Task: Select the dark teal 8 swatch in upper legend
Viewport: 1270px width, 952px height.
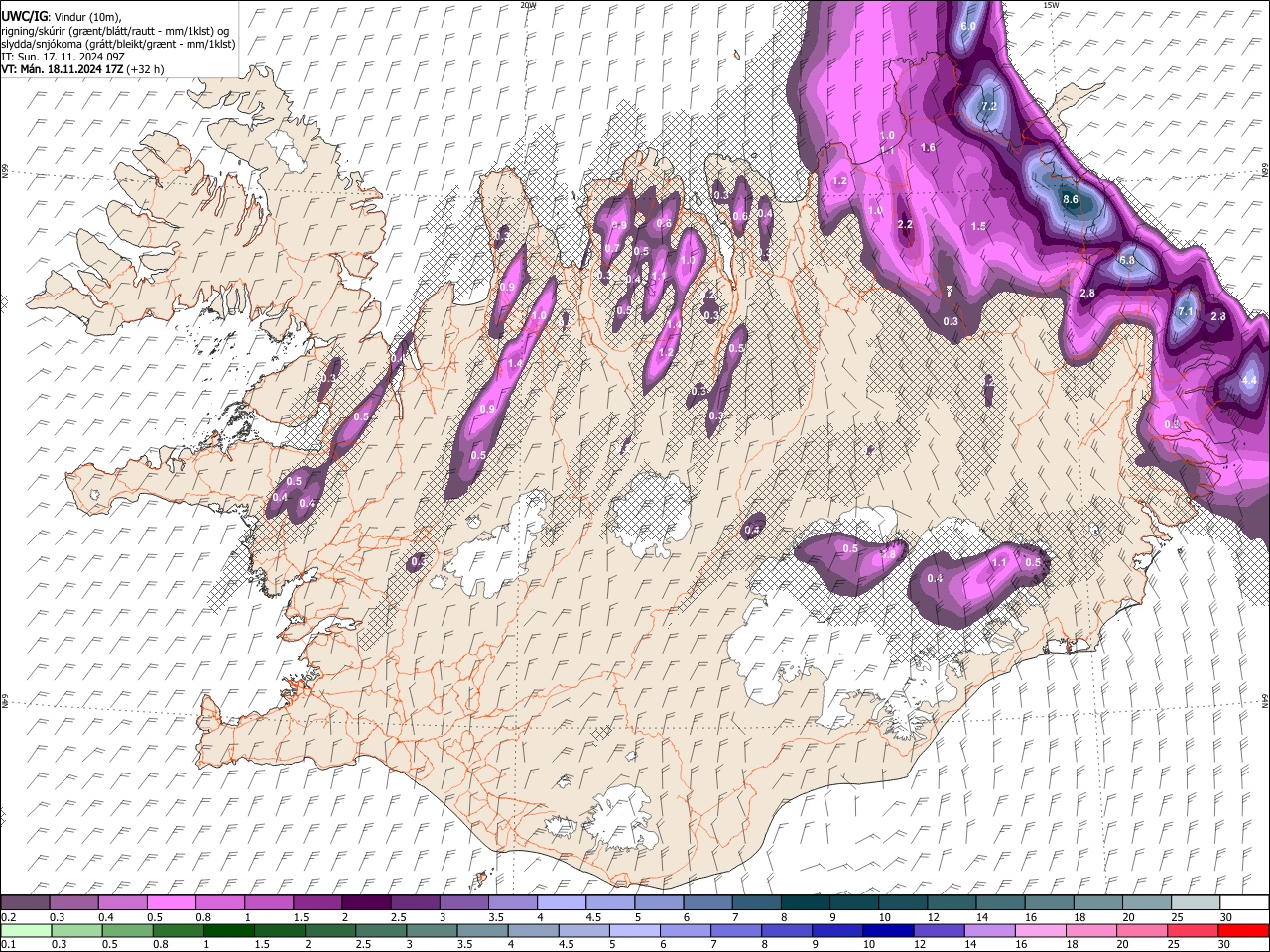Action: click(x=806, y=902)
